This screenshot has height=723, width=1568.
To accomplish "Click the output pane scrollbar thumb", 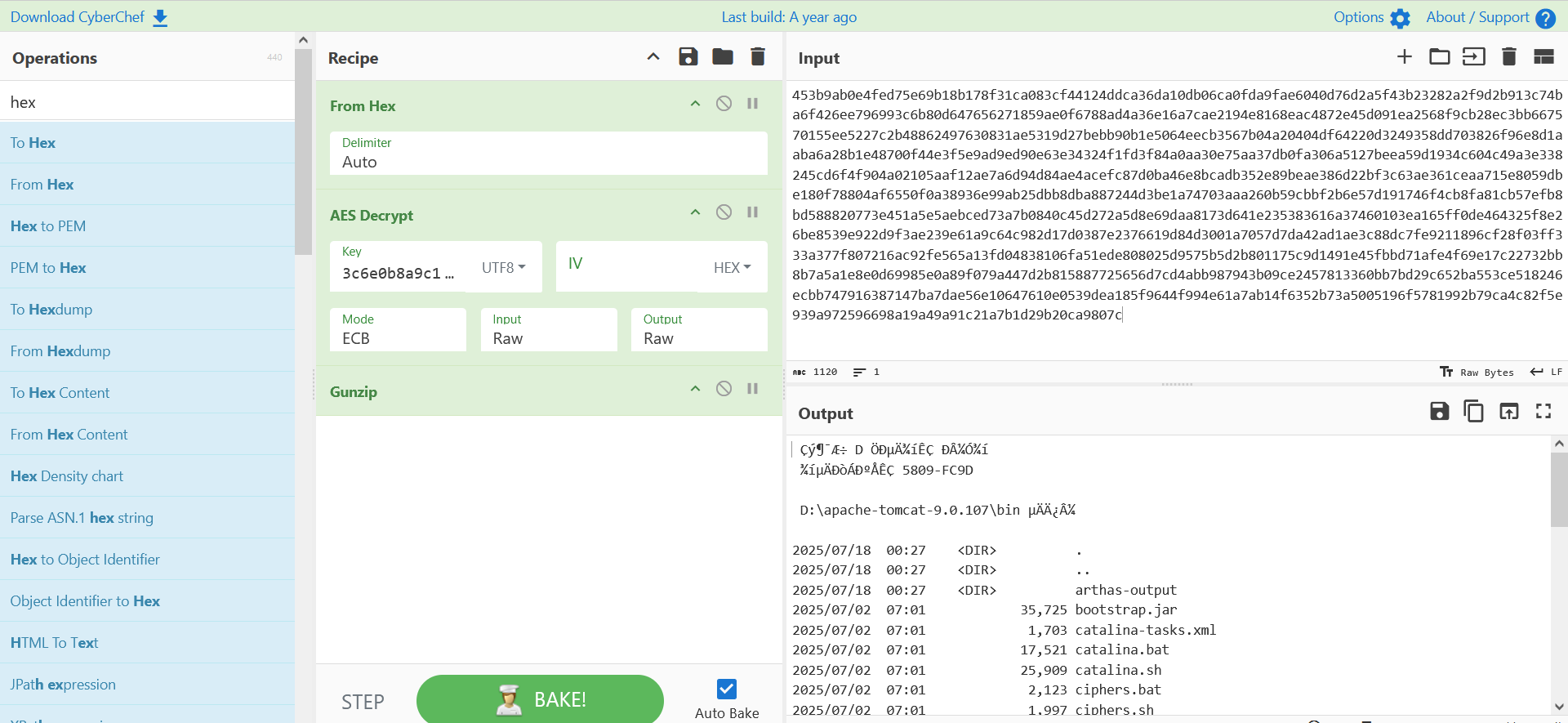I will [1559, 490].
